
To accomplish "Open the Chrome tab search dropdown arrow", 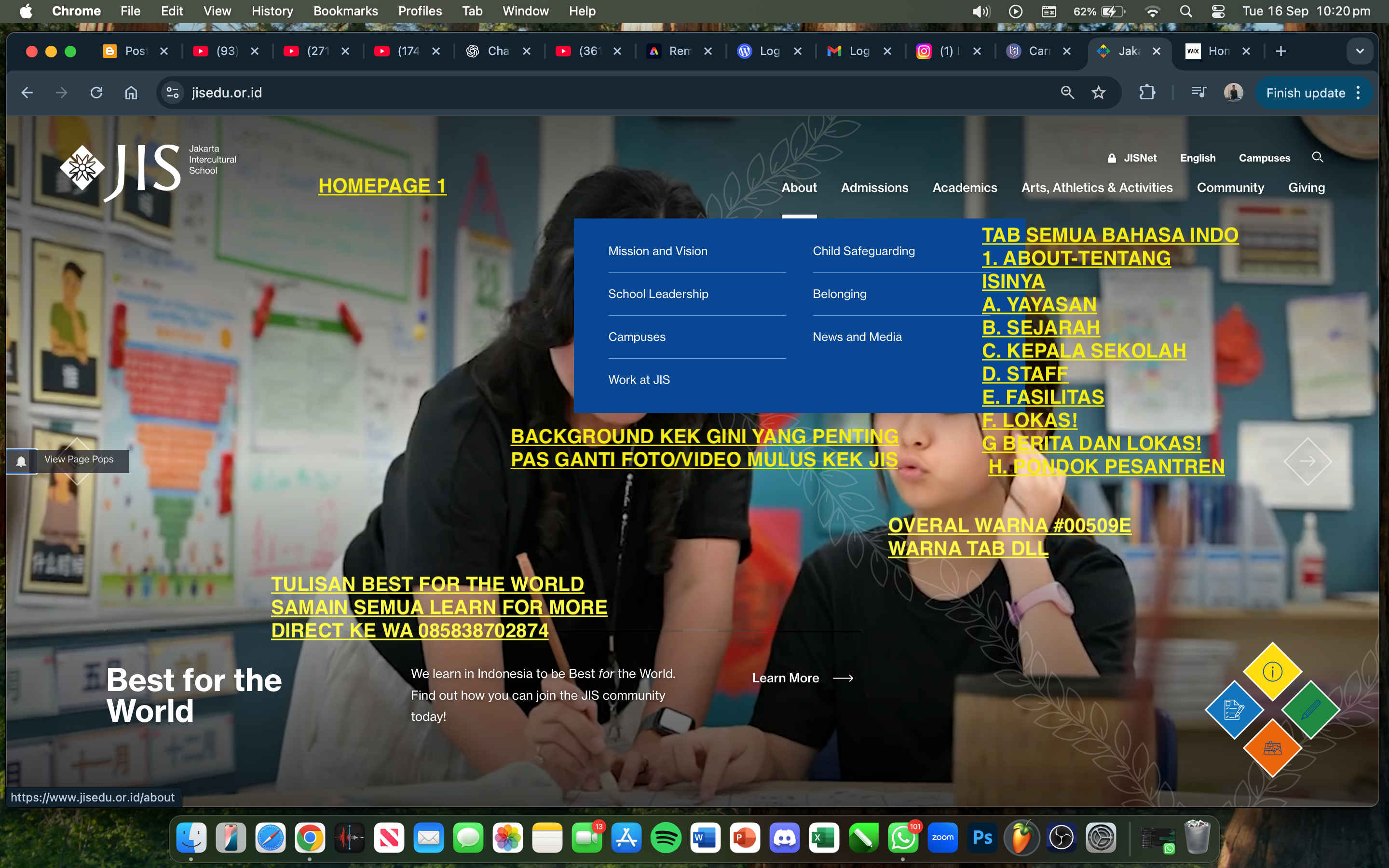I will 1359,51.
